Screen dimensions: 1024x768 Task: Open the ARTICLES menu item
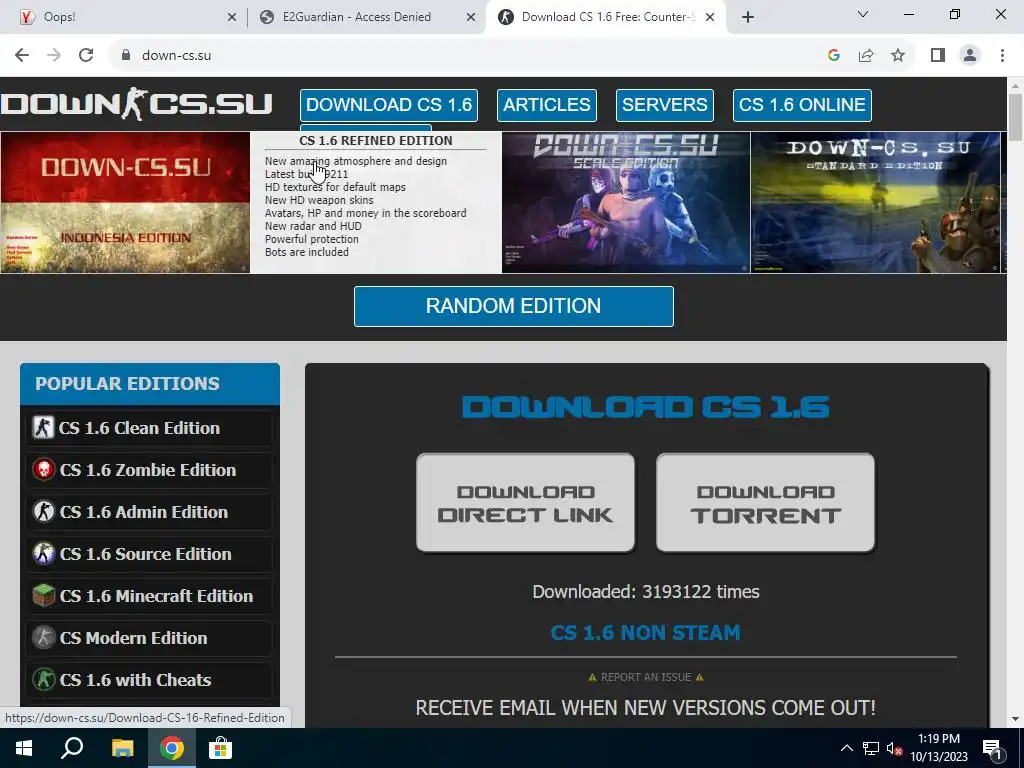pyautogui.click(x=547, y=105)
